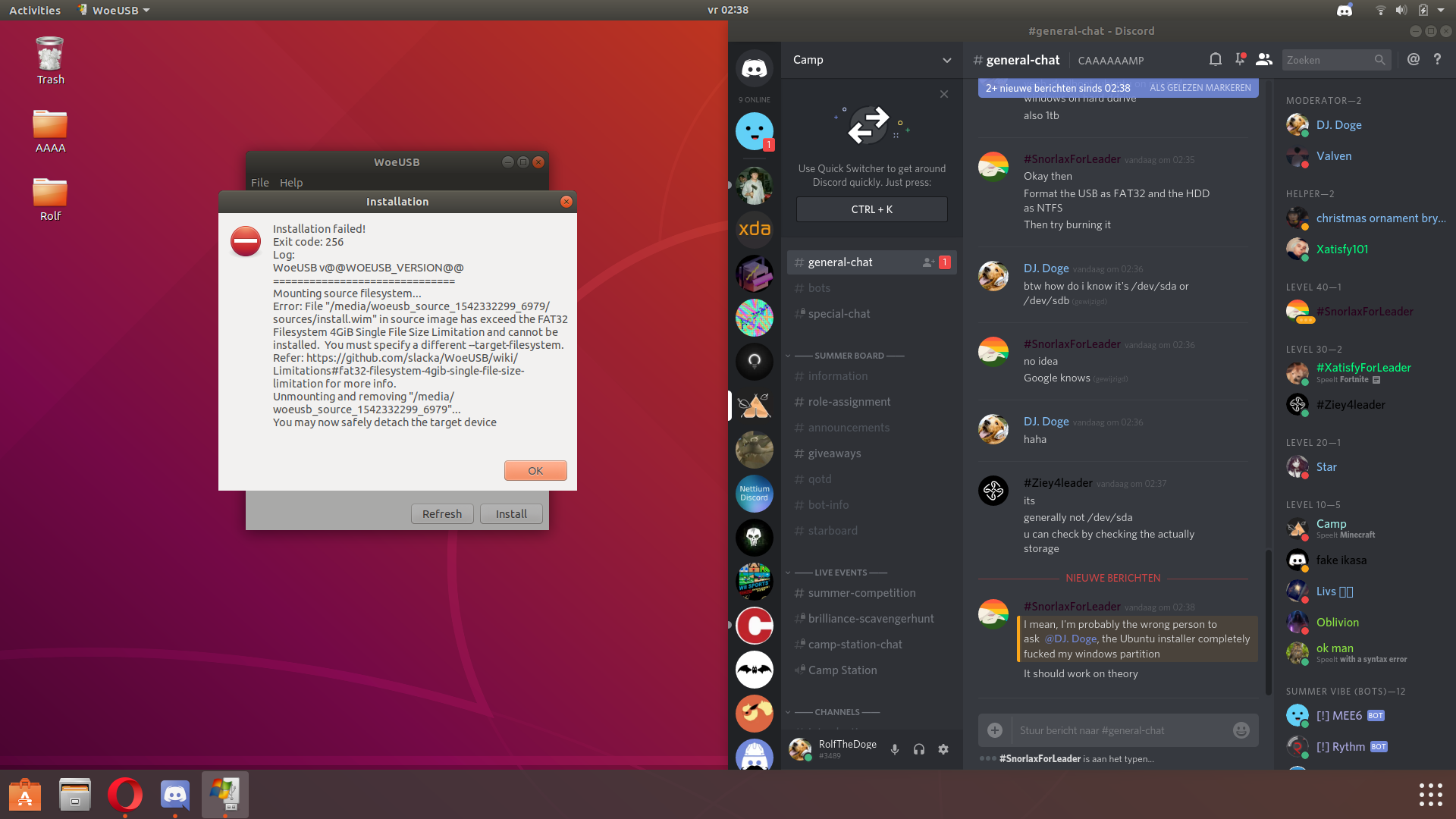1456x819 pixels.
Task: Click the Install button in WoeUSB
Action: (x=511, y=514)
